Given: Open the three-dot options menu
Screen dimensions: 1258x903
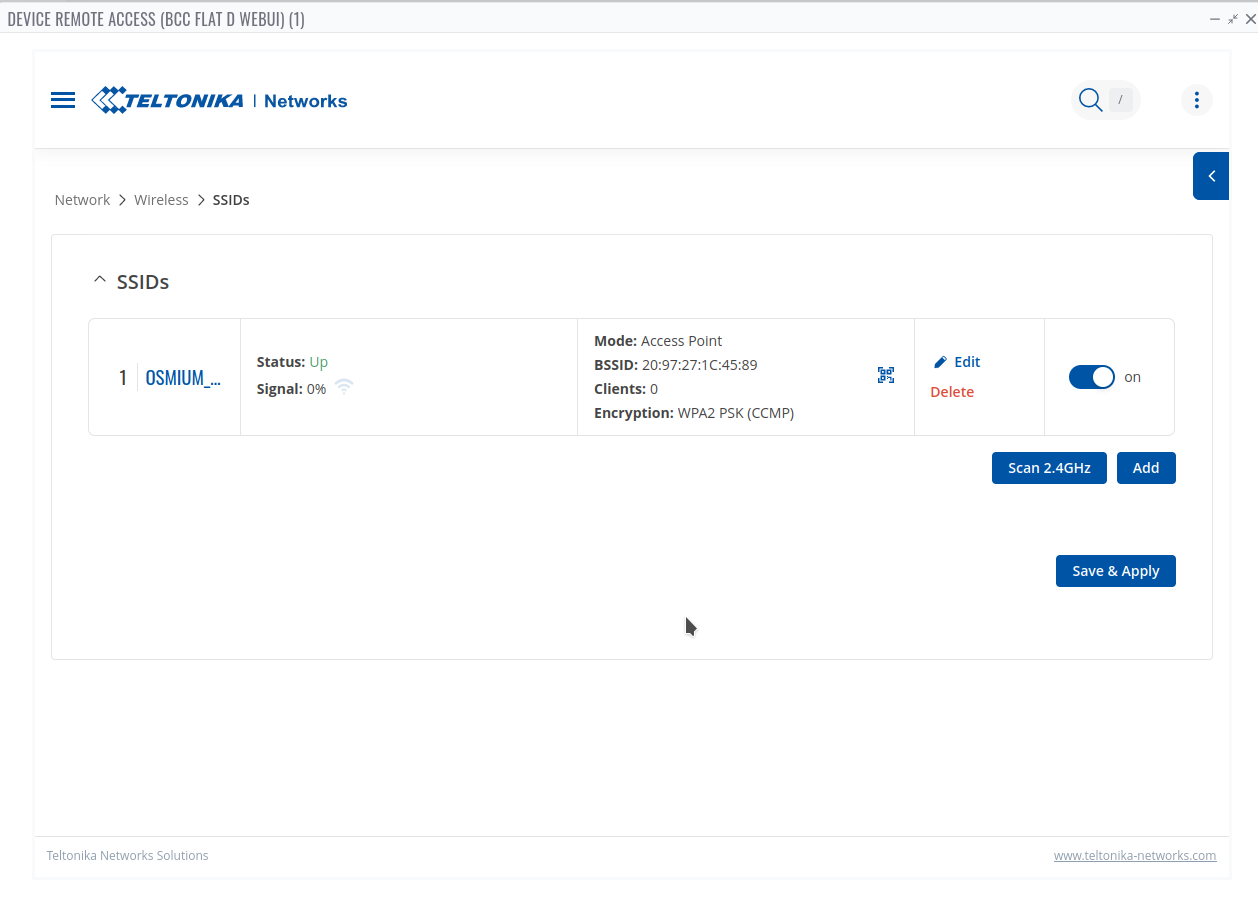Looking at the screenshot, I should tap(1197, 100).
